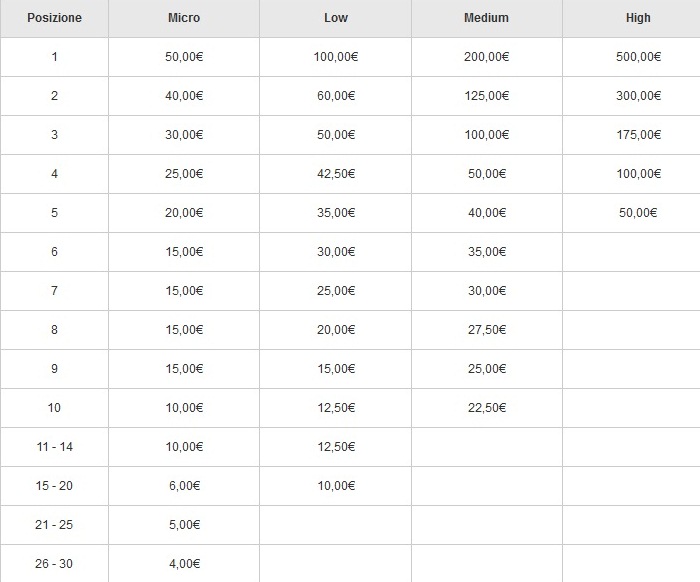Click the Low column header
The height and width of the screenshot is (582, 700).
point(336,18)
